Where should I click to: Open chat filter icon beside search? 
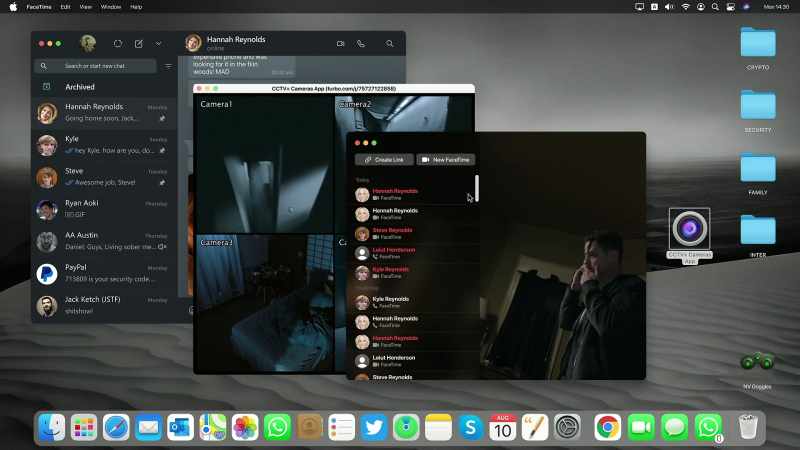point(168,66)
